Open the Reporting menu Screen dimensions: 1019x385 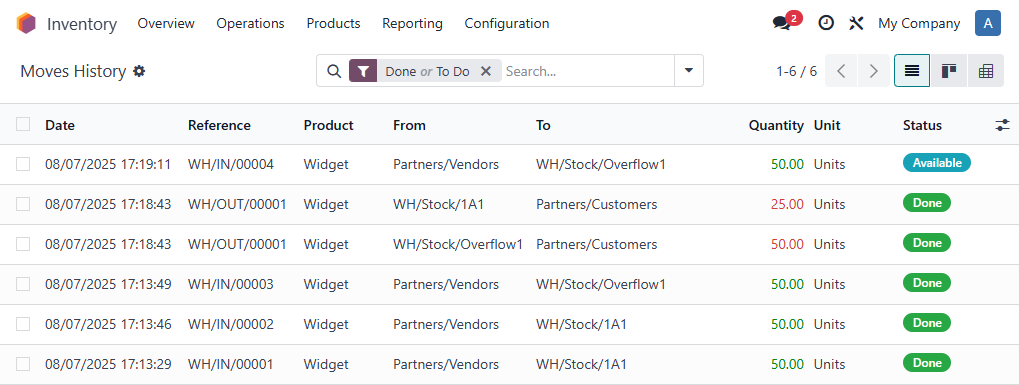(412, 23)
